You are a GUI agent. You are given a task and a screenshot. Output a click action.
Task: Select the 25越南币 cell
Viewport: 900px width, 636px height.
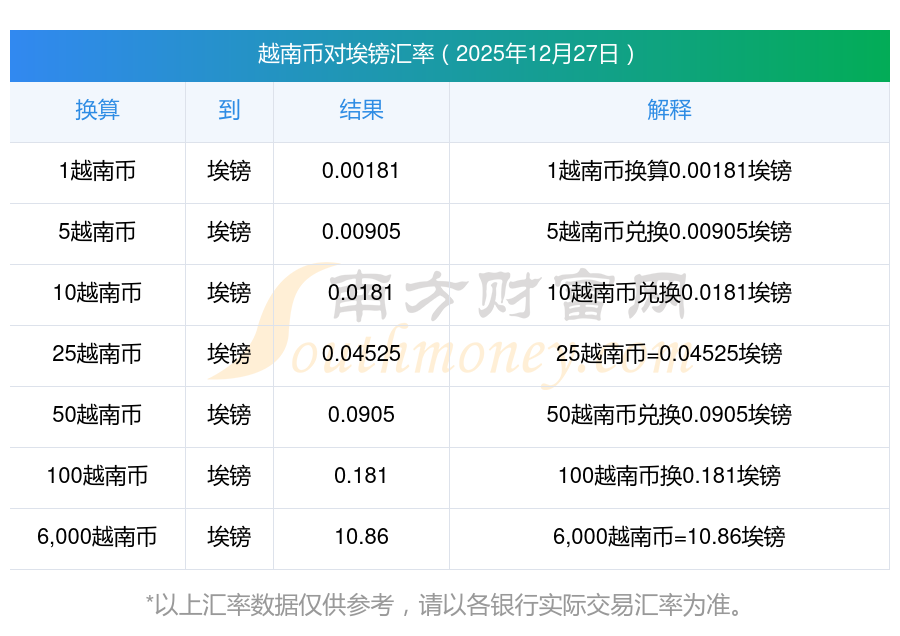click(x=97, y=354)
